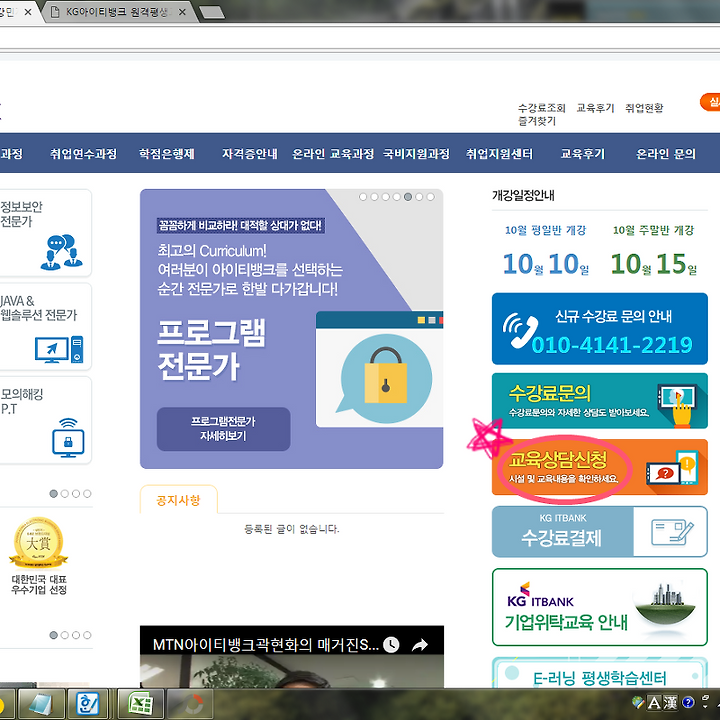The width and height of the screenshot is (720, 720).
Task: Open the 온라인 문의 menu item
Action: (x=666, y=153)
